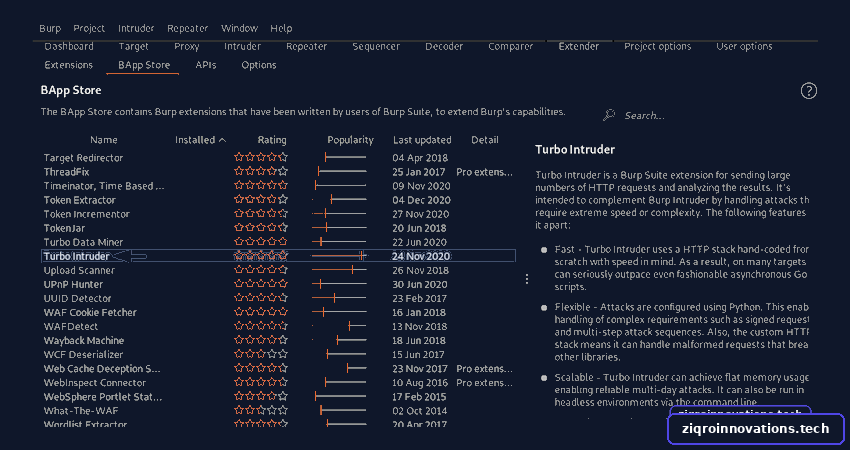Select the TokenJar row
Viewport: 850px width, 450px height.
point(278,228)
